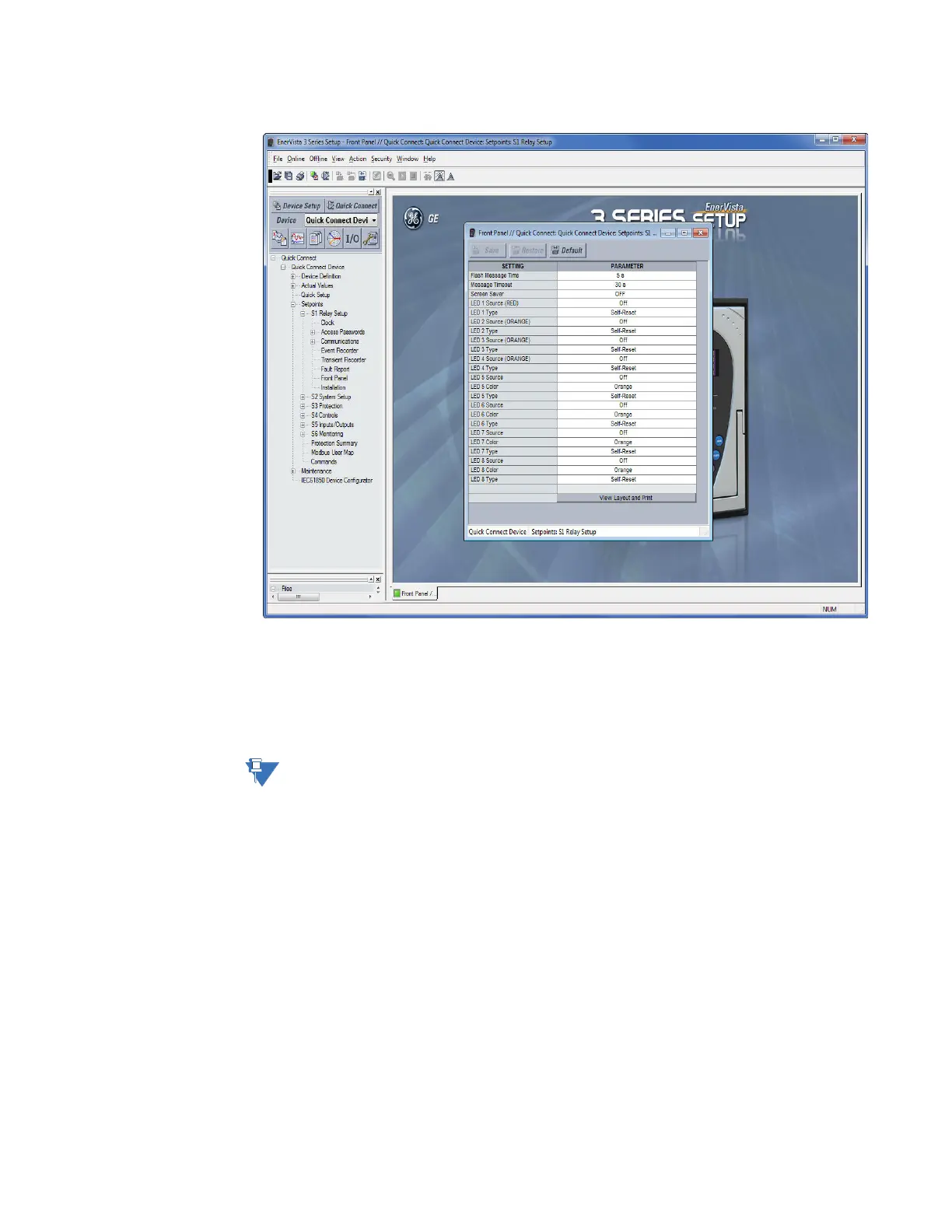Click the greyed Restore button in Front Panel window
952x1232 pixels.
[x=527, y=250]
